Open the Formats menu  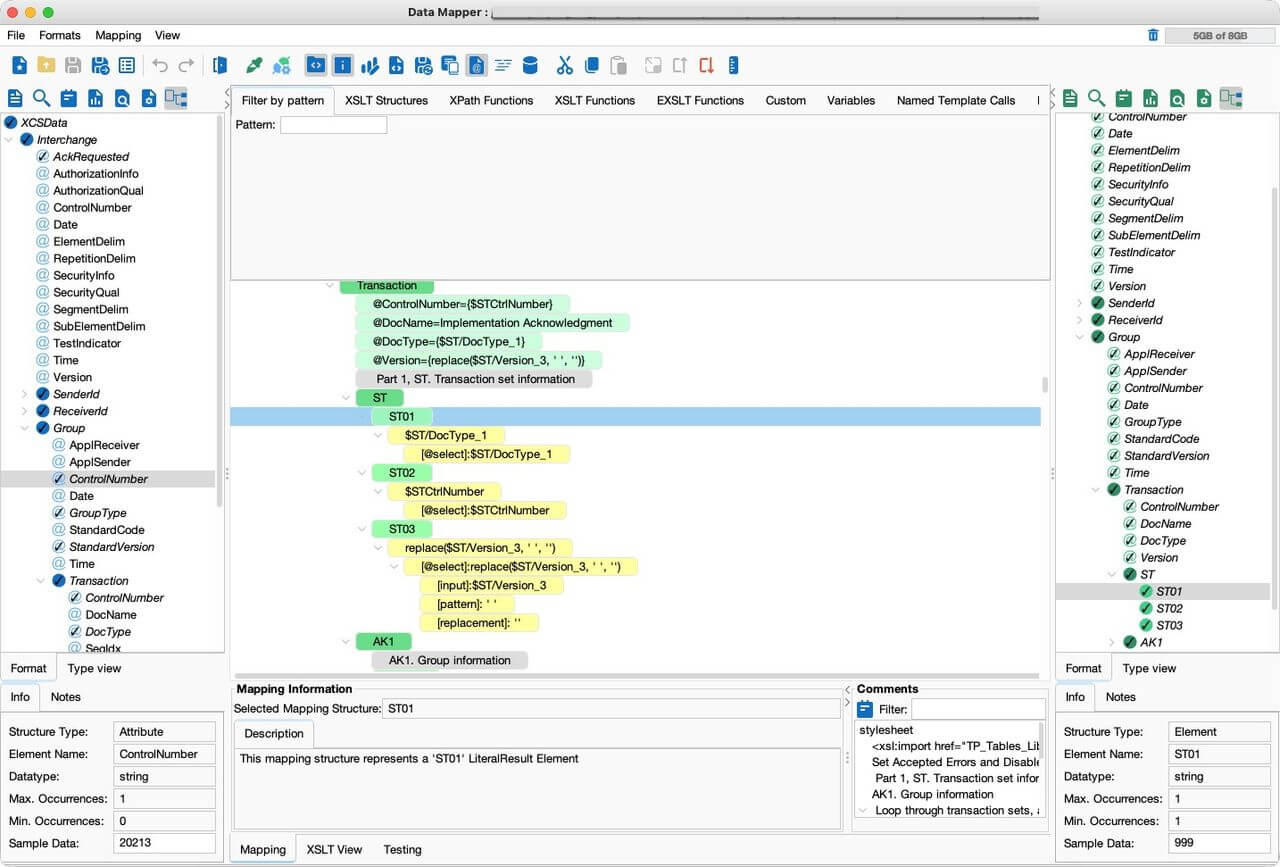point(60,35)
